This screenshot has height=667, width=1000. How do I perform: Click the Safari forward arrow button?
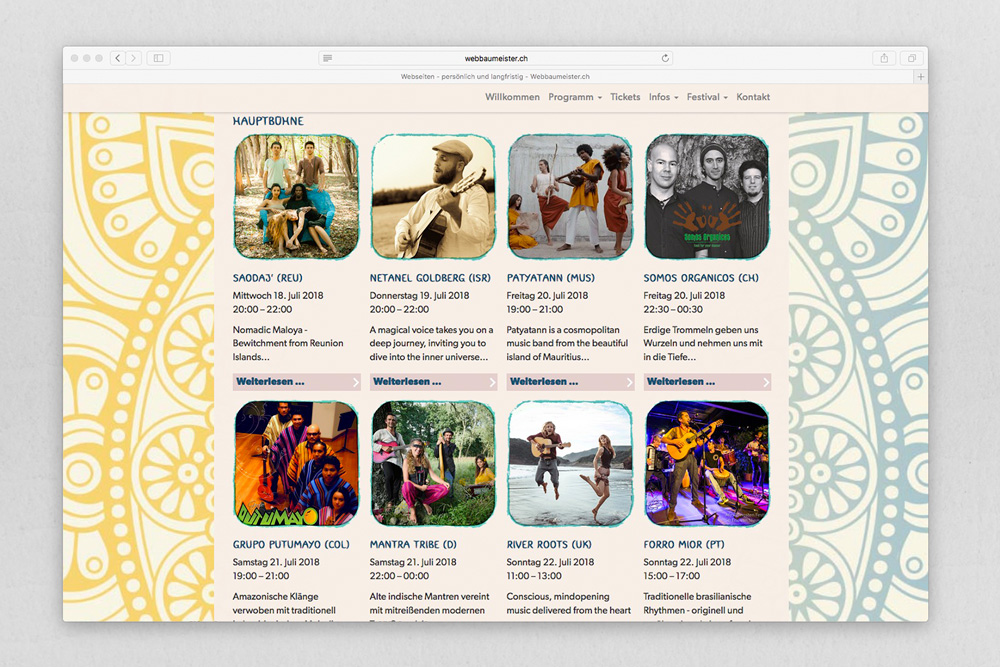tap(134, 59)
